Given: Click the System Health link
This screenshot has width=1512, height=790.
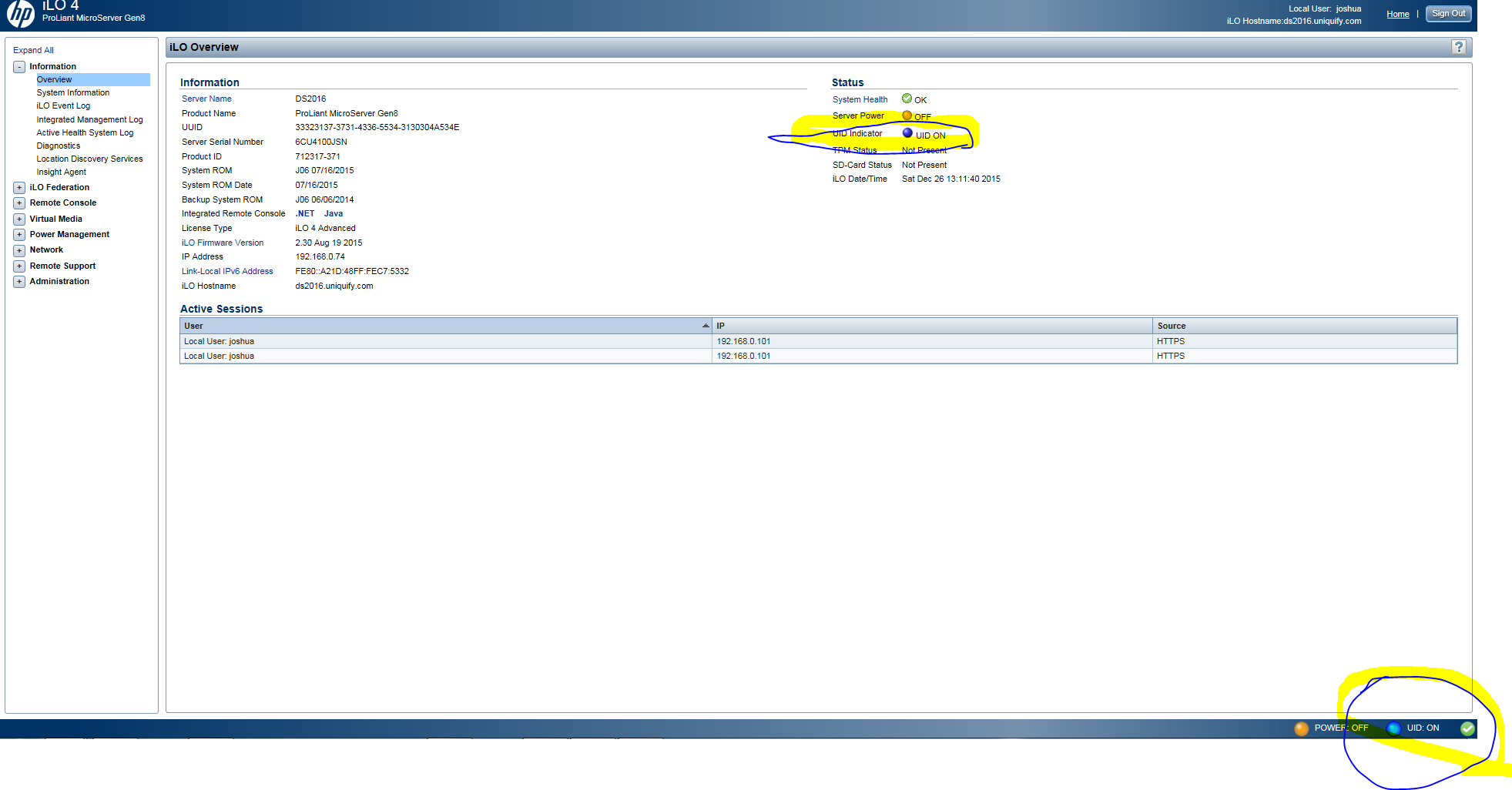Looking at the screenshot, I should coord(860,99).
